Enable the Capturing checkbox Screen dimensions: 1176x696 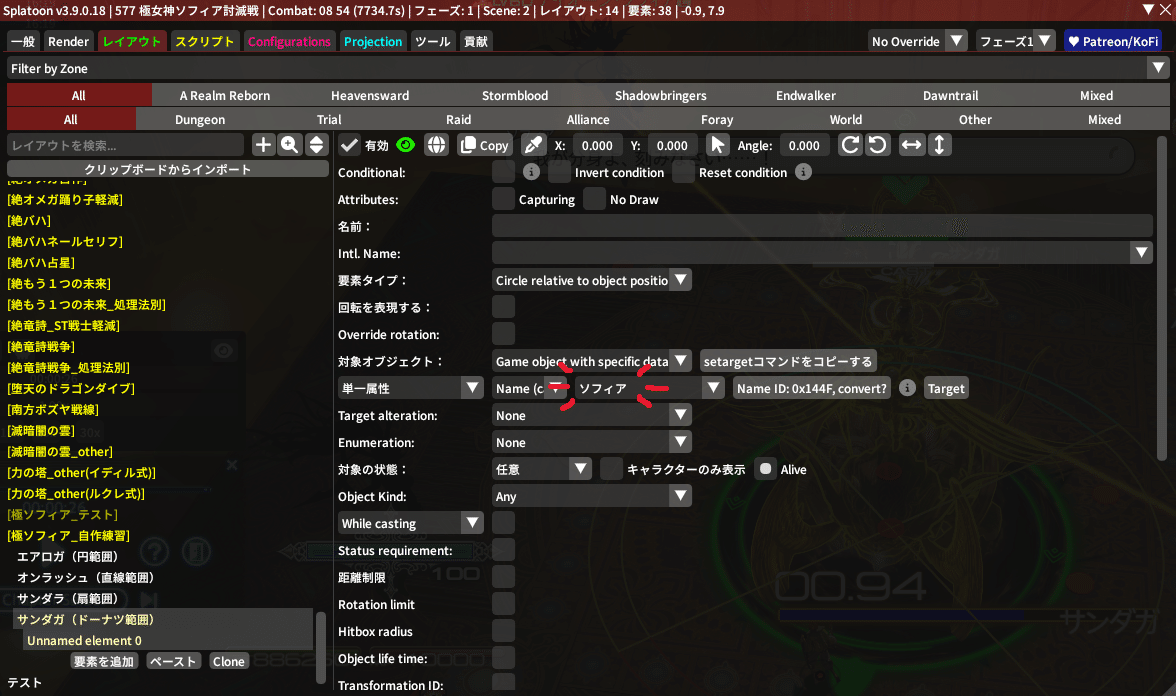click(x=504, y=199)
